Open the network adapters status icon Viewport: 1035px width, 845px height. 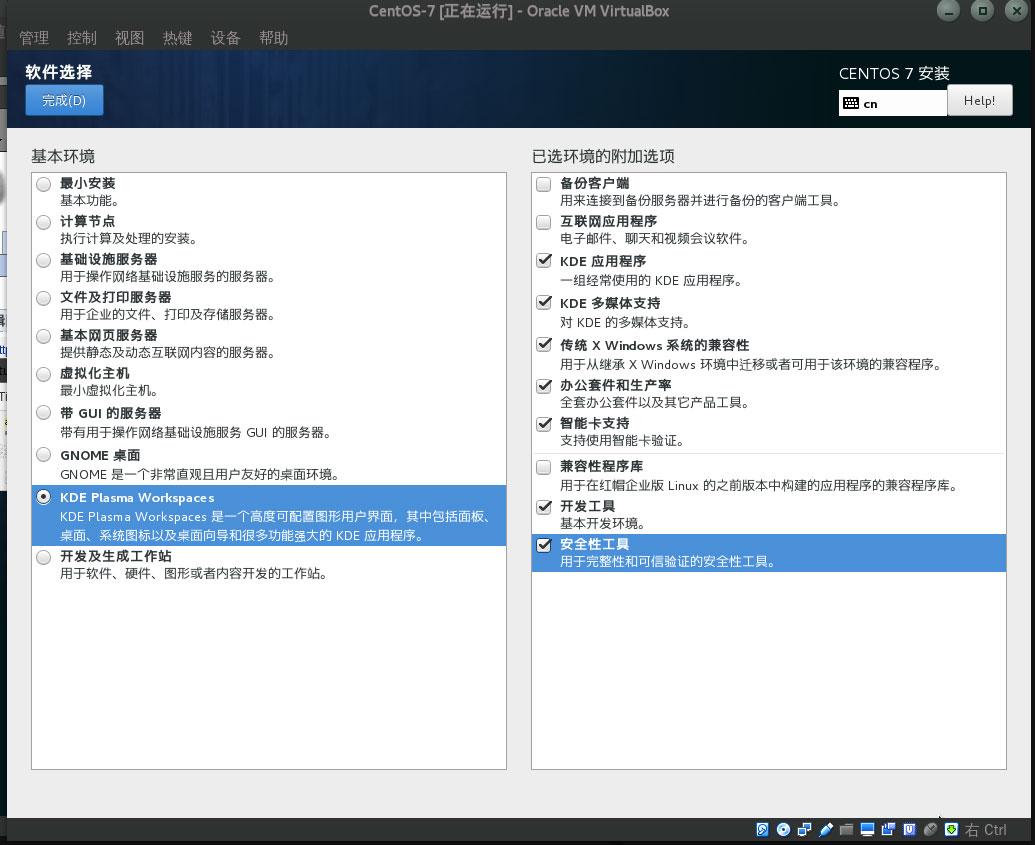pos(805,830)
